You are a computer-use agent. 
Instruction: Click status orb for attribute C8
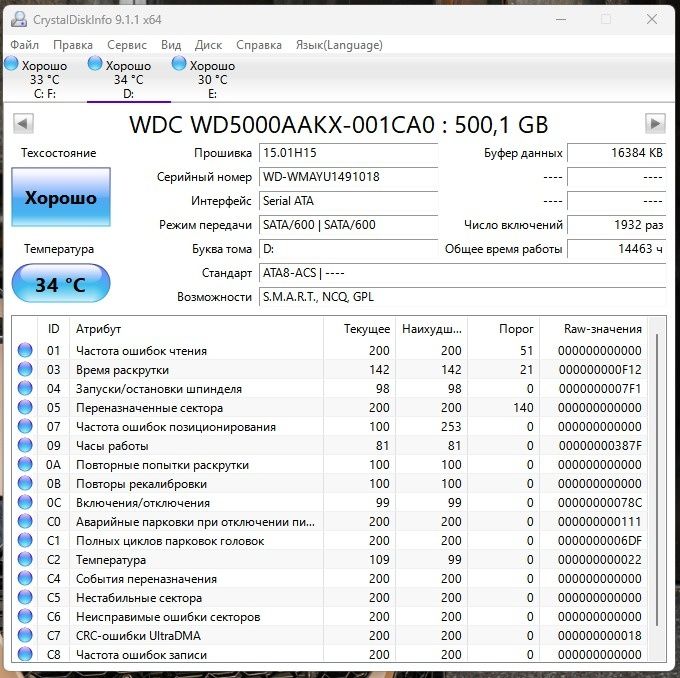click(25, 654)
